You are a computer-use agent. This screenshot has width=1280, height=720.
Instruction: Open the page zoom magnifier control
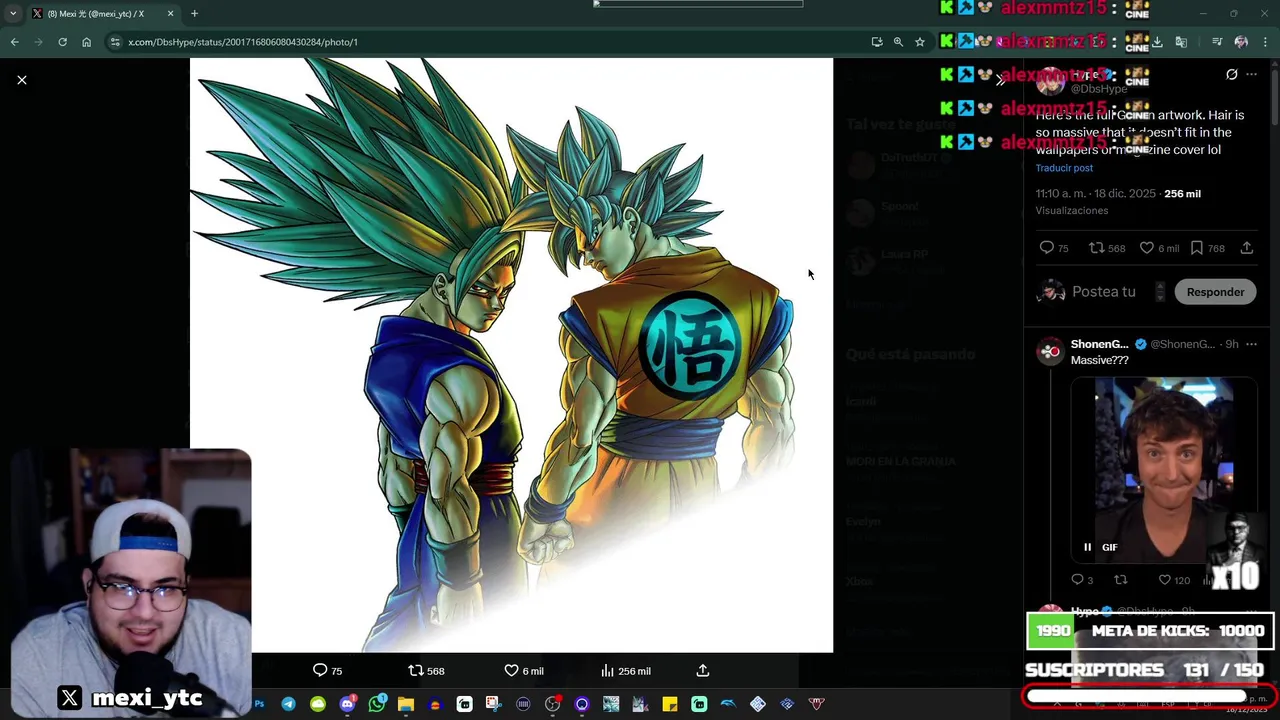coord(898,42)
